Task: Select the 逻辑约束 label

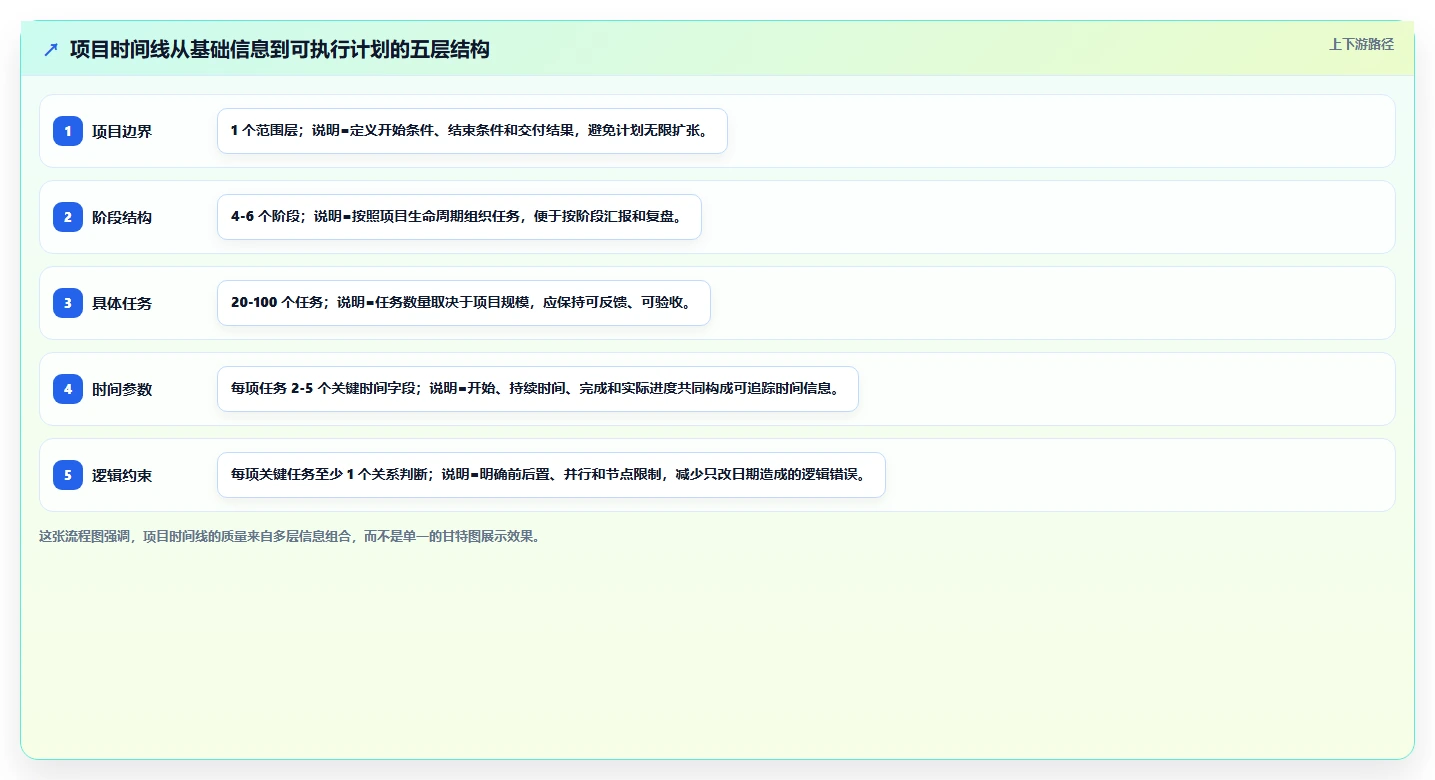Action: (x=122, y=475)
